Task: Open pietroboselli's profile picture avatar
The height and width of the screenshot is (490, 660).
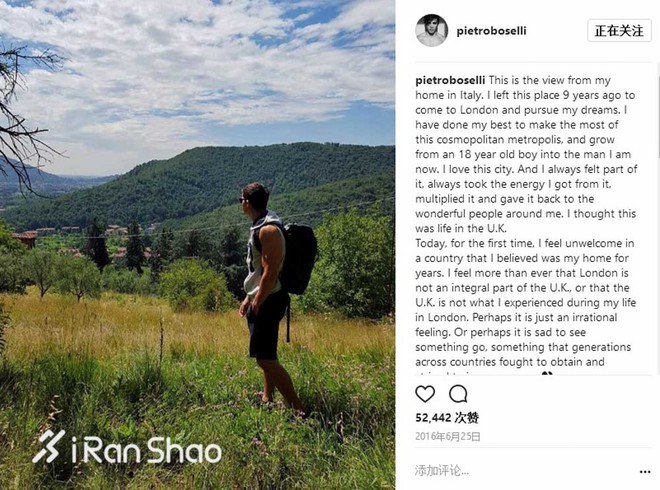Action: pyautogui.click(x=431, y=30)
